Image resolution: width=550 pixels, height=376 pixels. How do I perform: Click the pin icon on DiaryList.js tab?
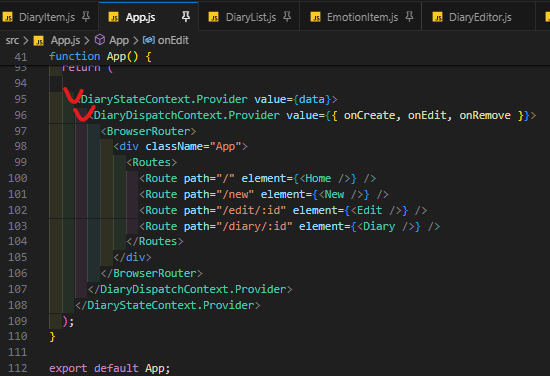click(x=287, y=16)
